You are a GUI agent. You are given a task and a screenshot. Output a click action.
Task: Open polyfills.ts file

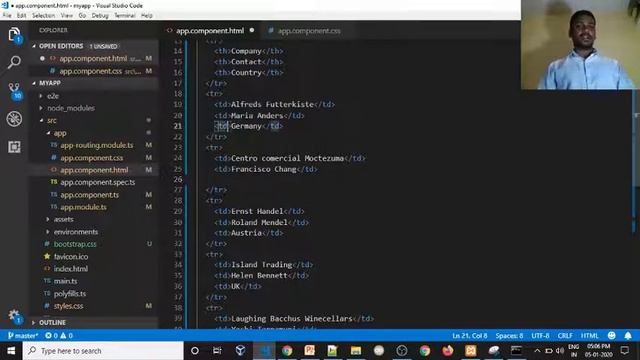[70, 293]
